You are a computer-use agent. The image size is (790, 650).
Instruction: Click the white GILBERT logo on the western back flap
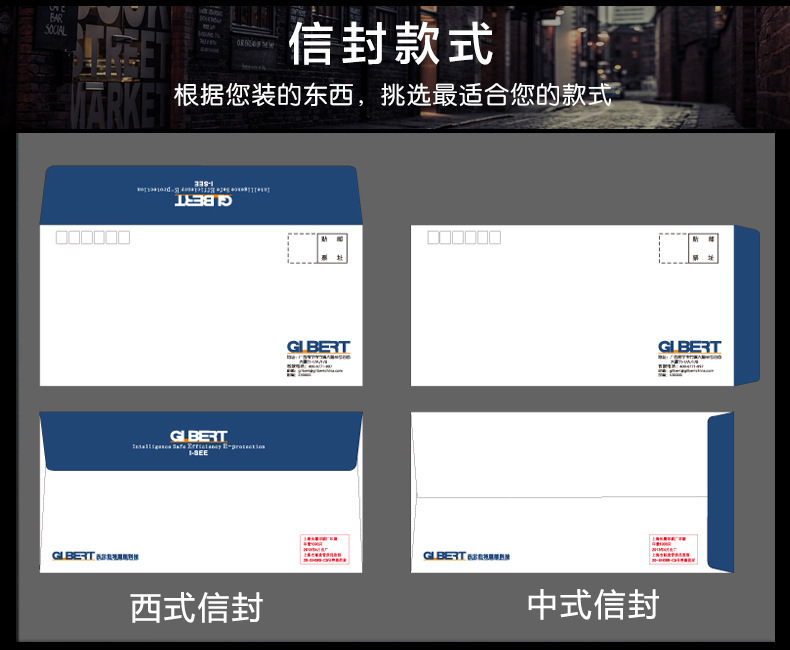click(199, 436)
